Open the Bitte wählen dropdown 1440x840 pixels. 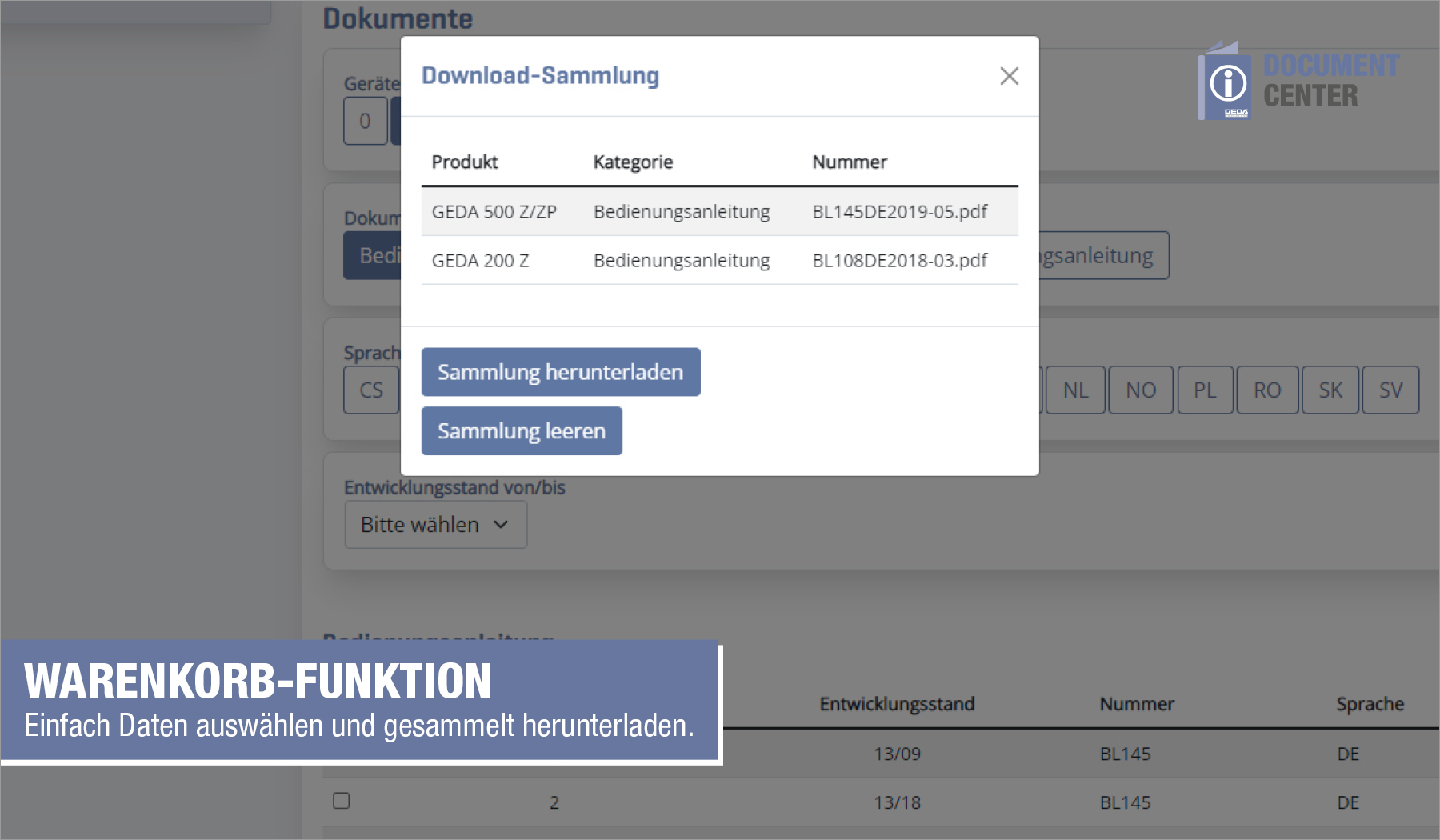[435, 525]
